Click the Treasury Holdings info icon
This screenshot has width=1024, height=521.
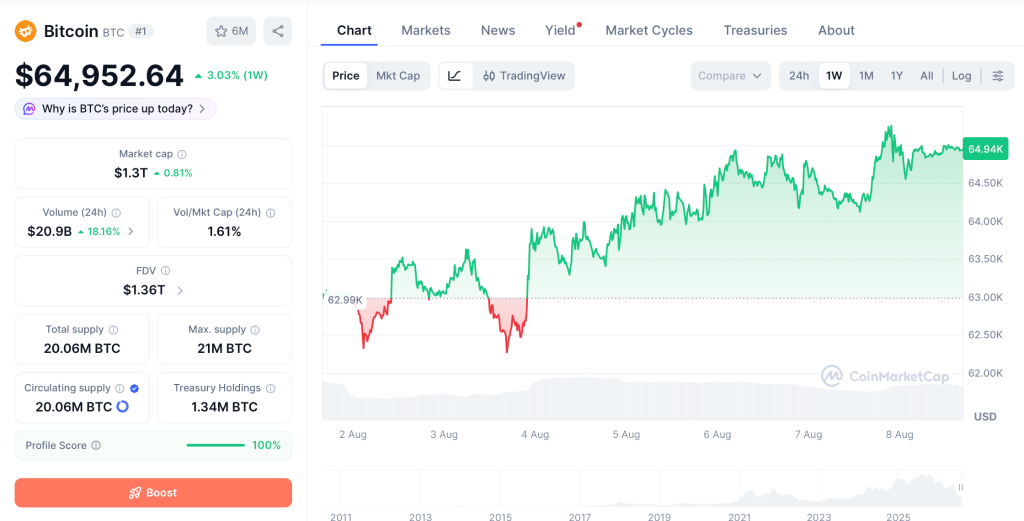point(270,388)
